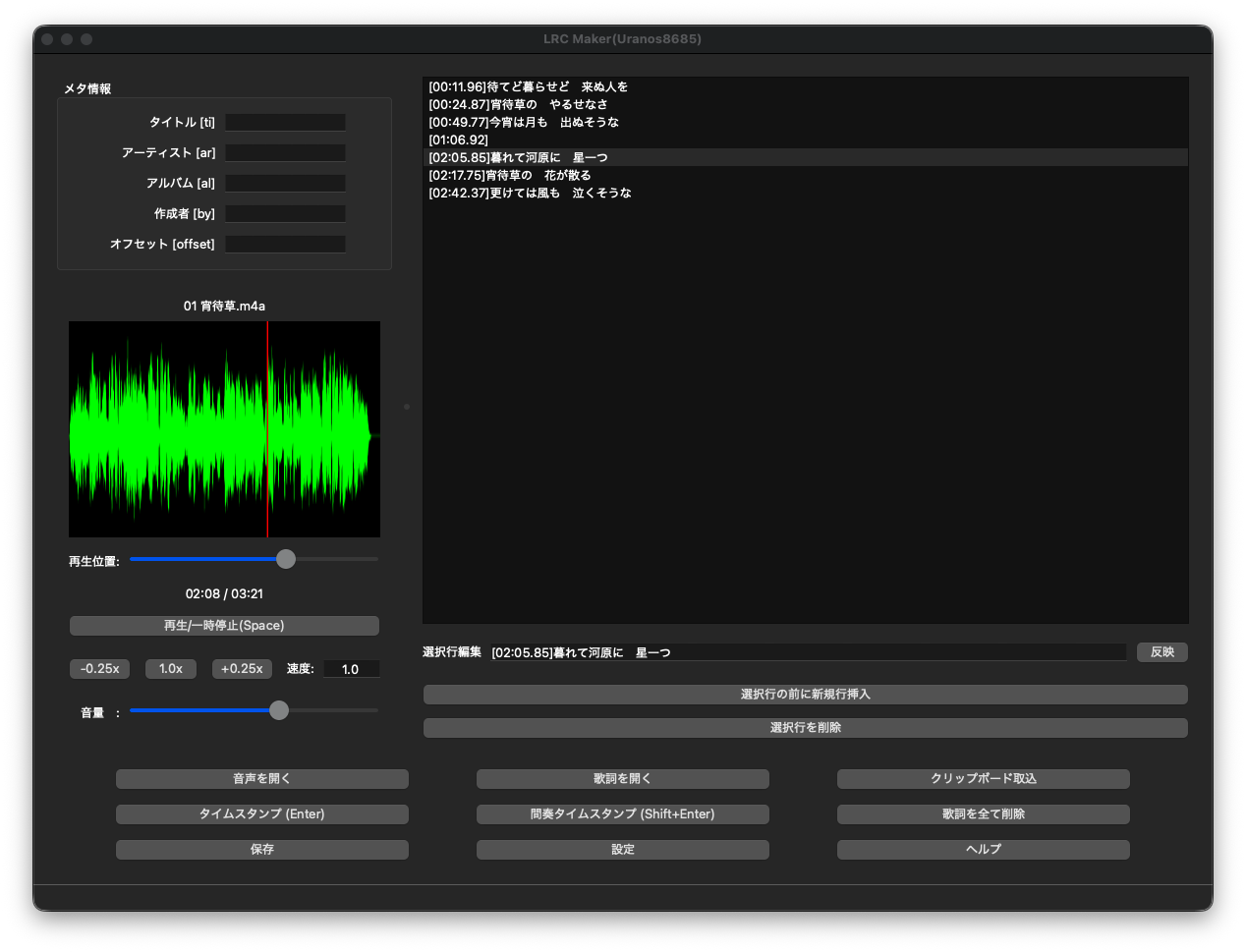This screenshot has width=1246, height=952.
Task: Reset playback speed with 1.0x button
Action: coord(171,669)
